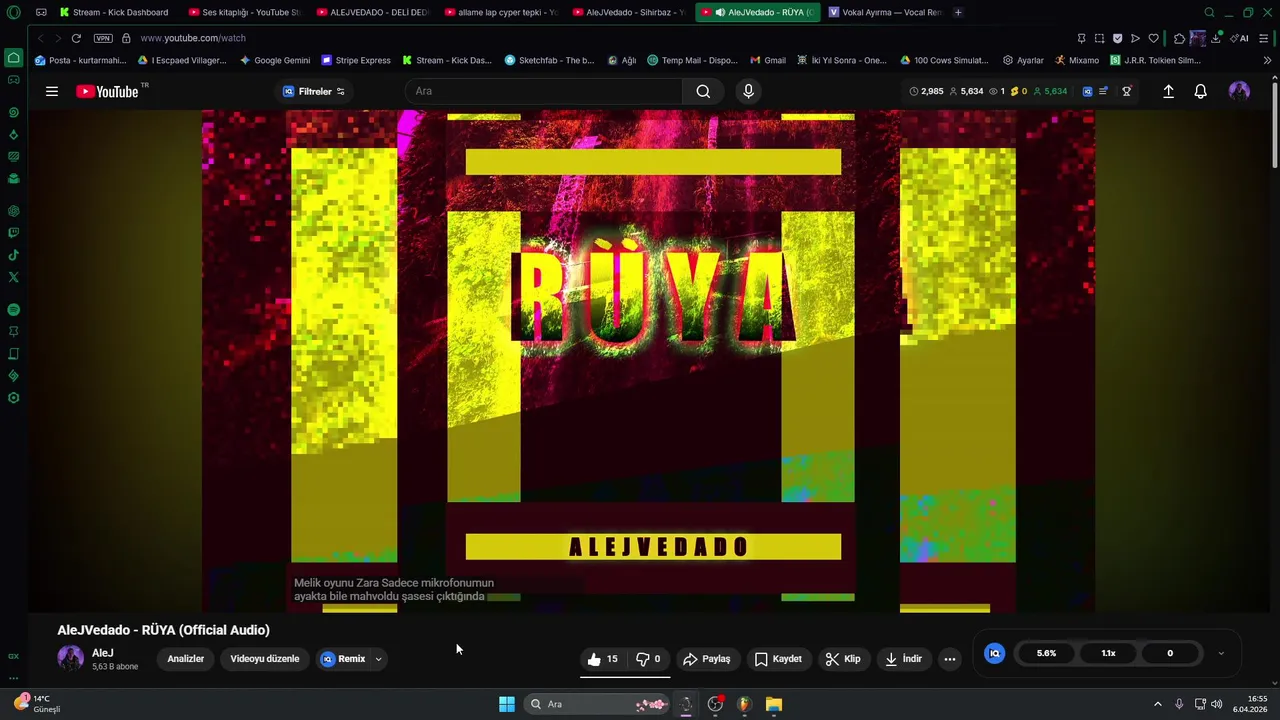Save the video with Kaydet

point(778,659)
